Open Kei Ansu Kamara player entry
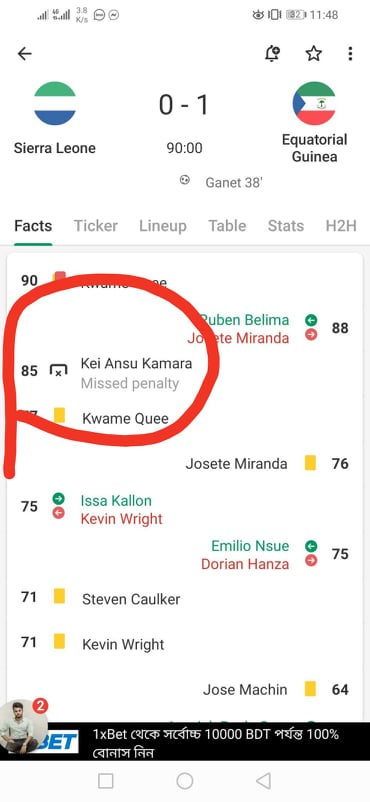Screen dimensions: 370x802 137,364
